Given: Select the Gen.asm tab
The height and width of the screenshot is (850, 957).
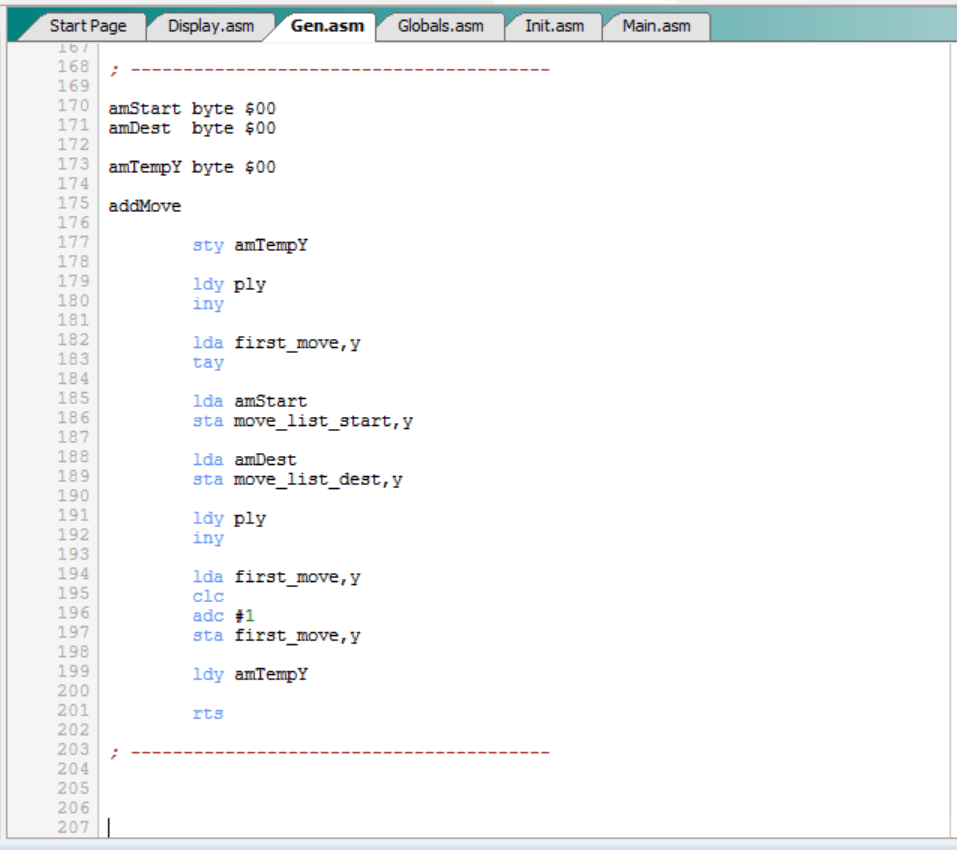Looking at the screenshot, I should pyautogui.click(x=326, y=26).
